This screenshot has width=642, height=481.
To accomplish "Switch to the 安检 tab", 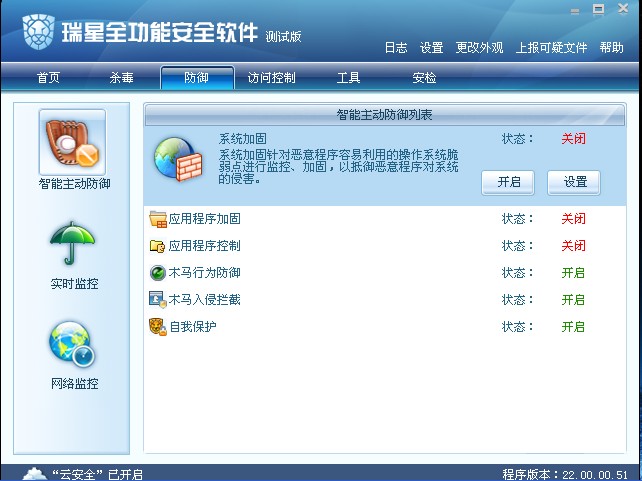I will tap(424, 77).
